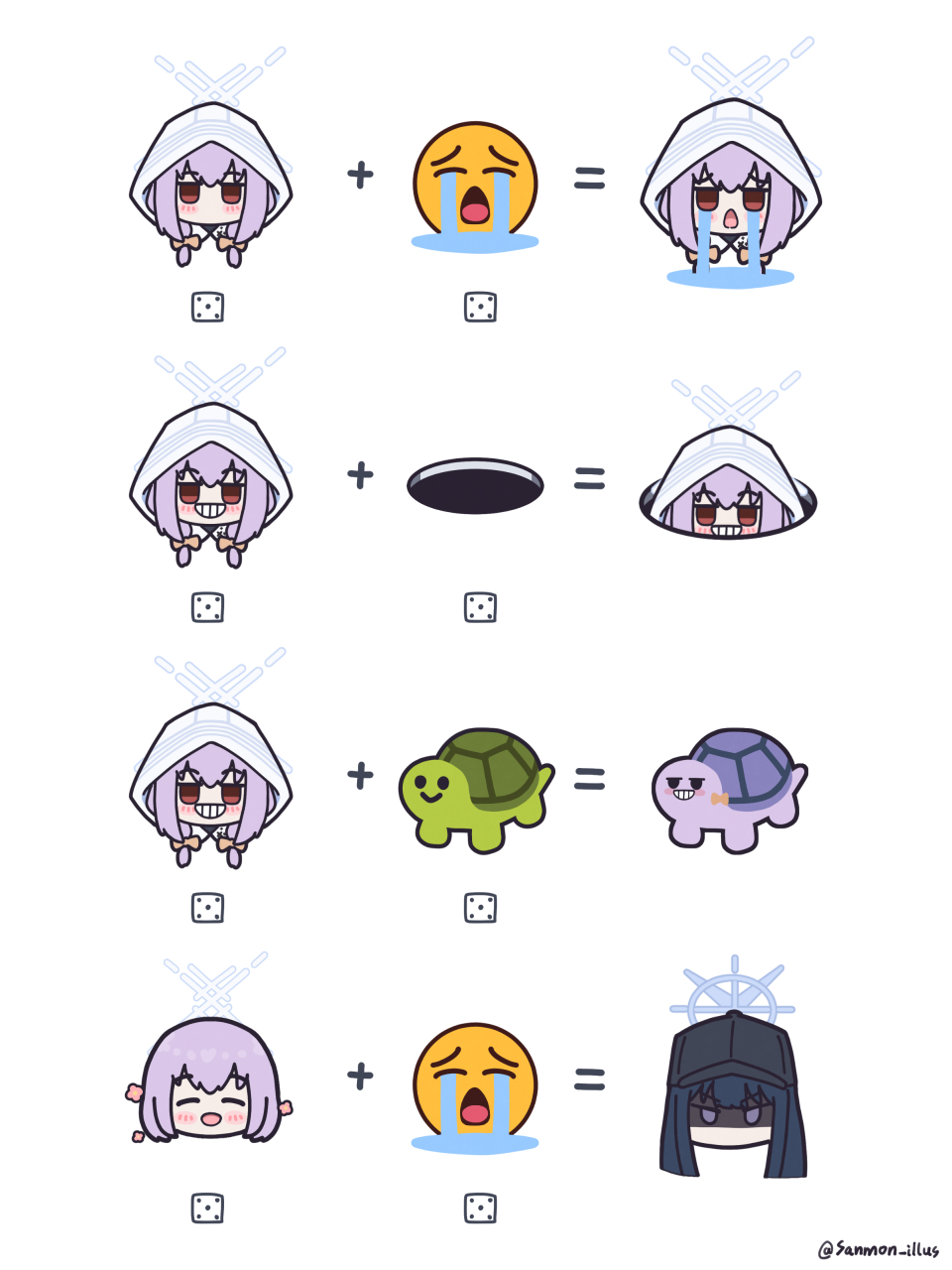Click the @Sanmon_illus artist signature
This screenshot has height=1270, width=952.
click(879, 1248)
